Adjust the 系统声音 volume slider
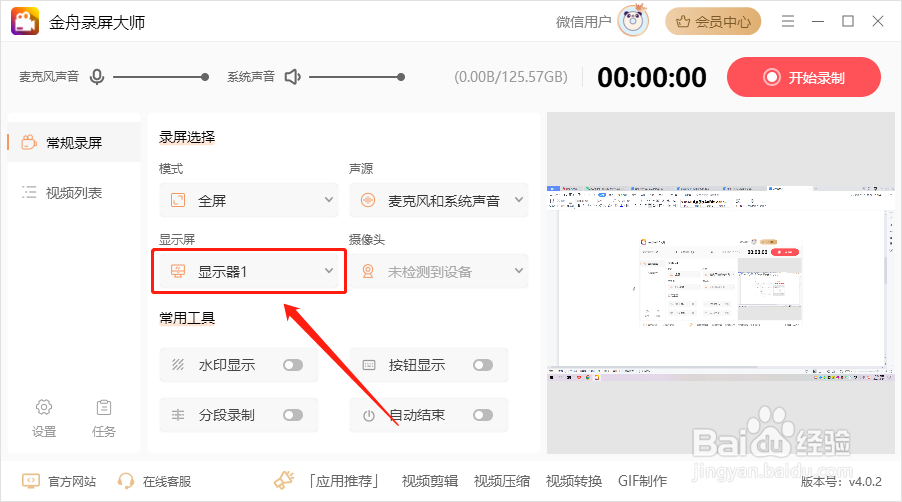The height and width of the screenshot is (502, 902). pos(357,77)
